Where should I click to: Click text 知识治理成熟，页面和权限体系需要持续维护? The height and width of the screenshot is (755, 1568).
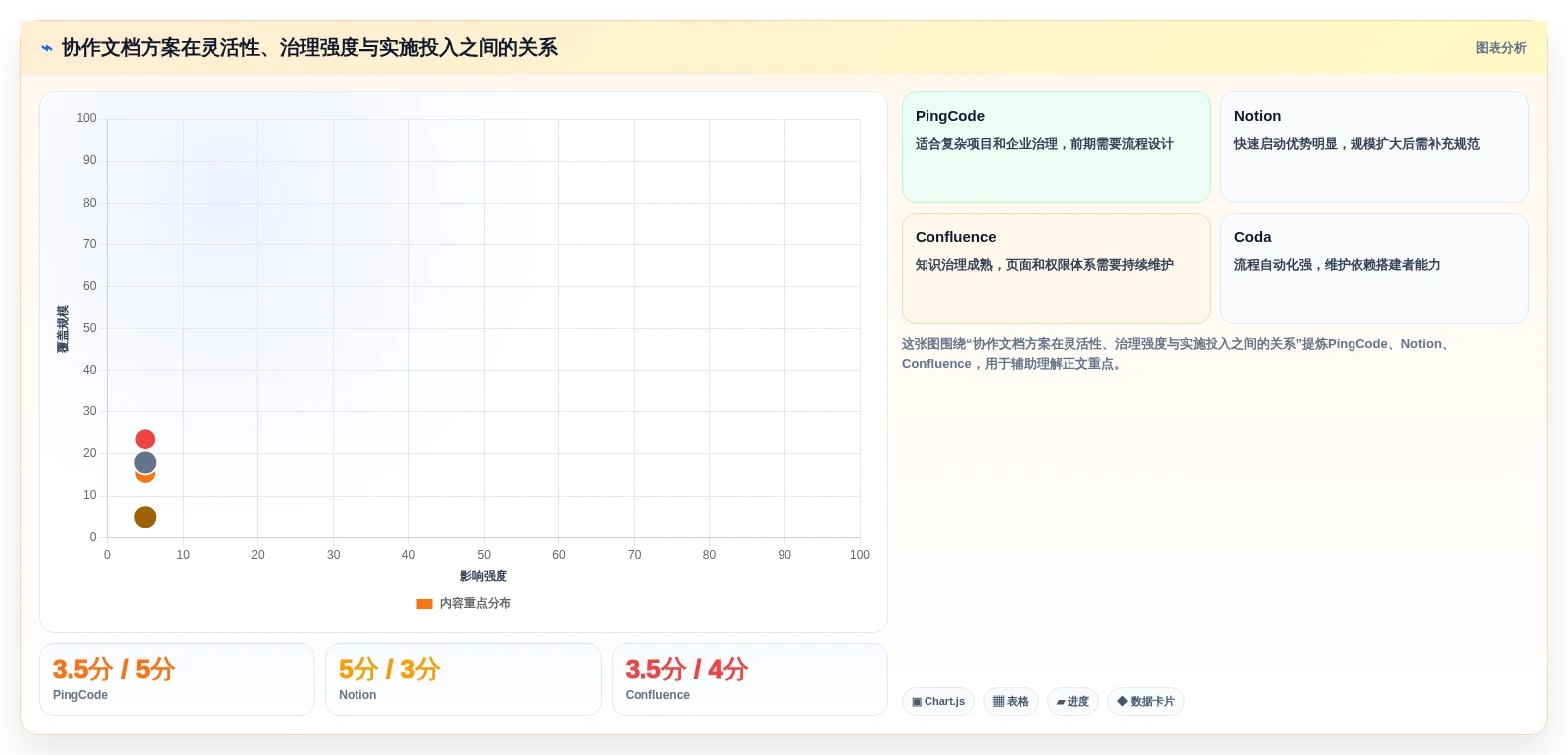point(1045,265)
